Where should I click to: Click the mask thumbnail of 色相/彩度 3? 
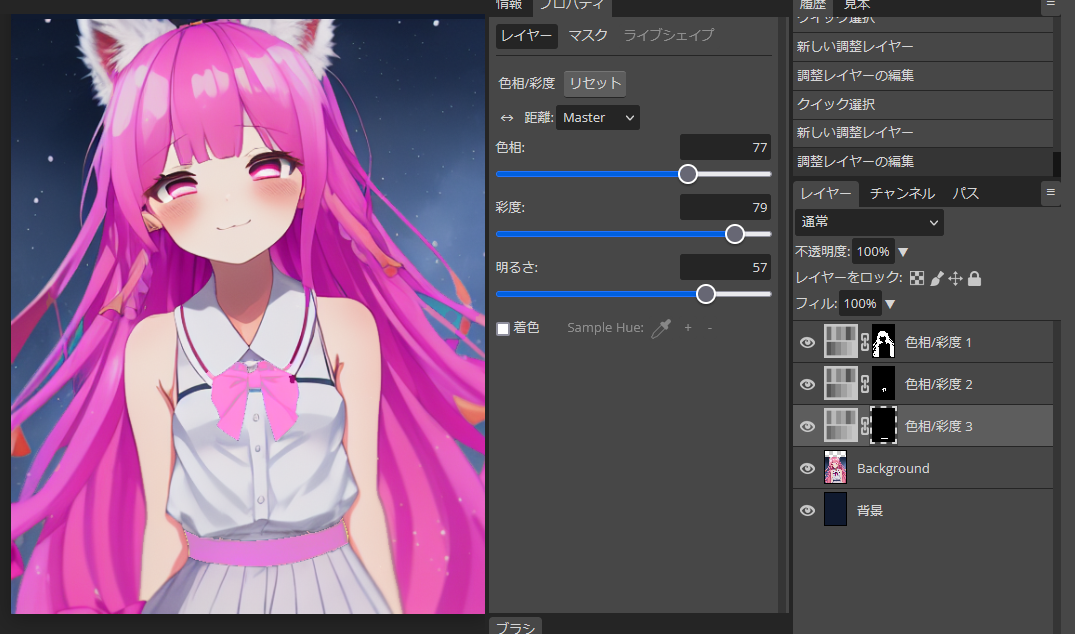click(x=883, y=425)
